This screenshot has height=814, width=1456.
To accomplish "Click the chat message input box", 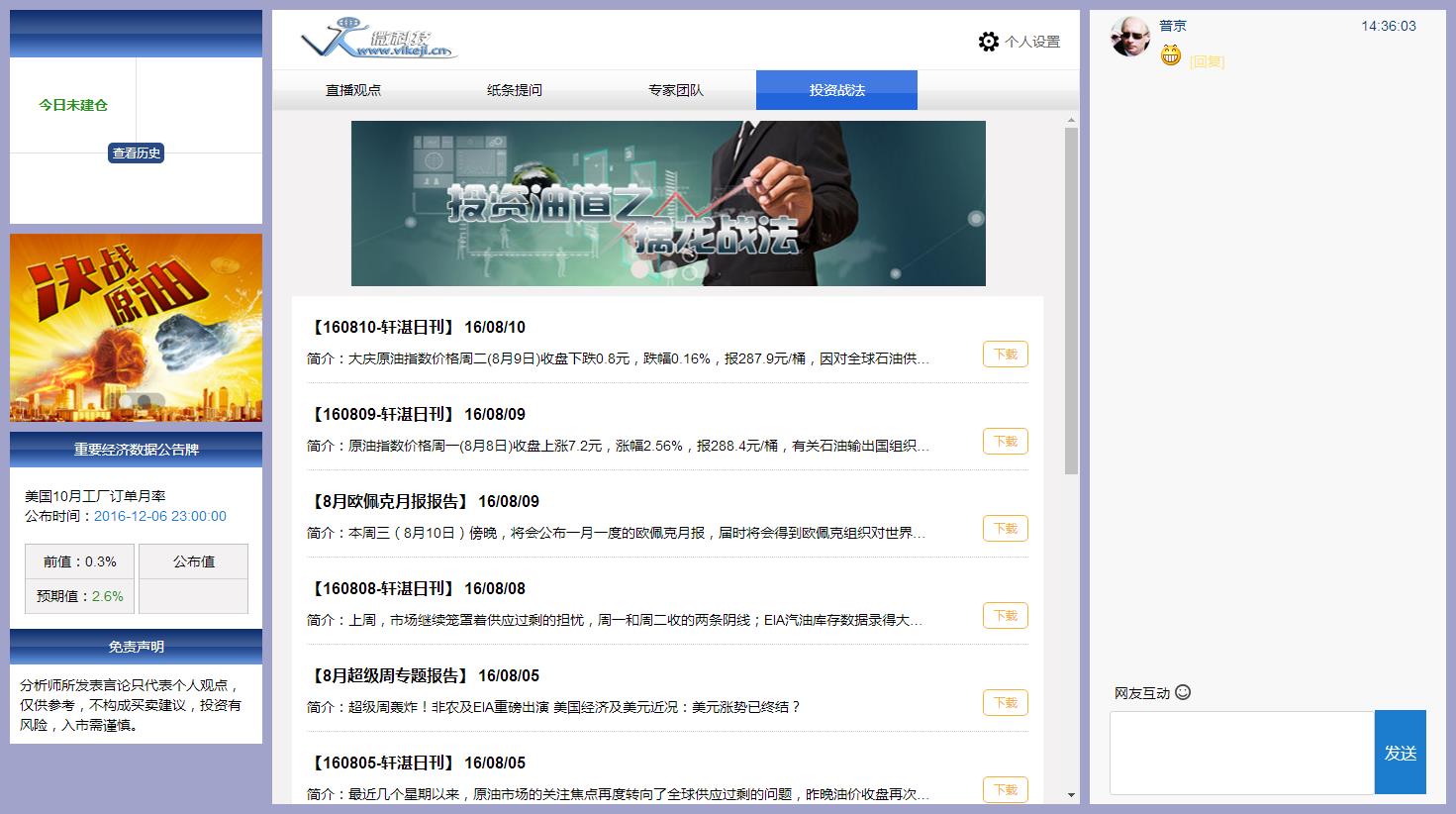I will click(1241, 752).
